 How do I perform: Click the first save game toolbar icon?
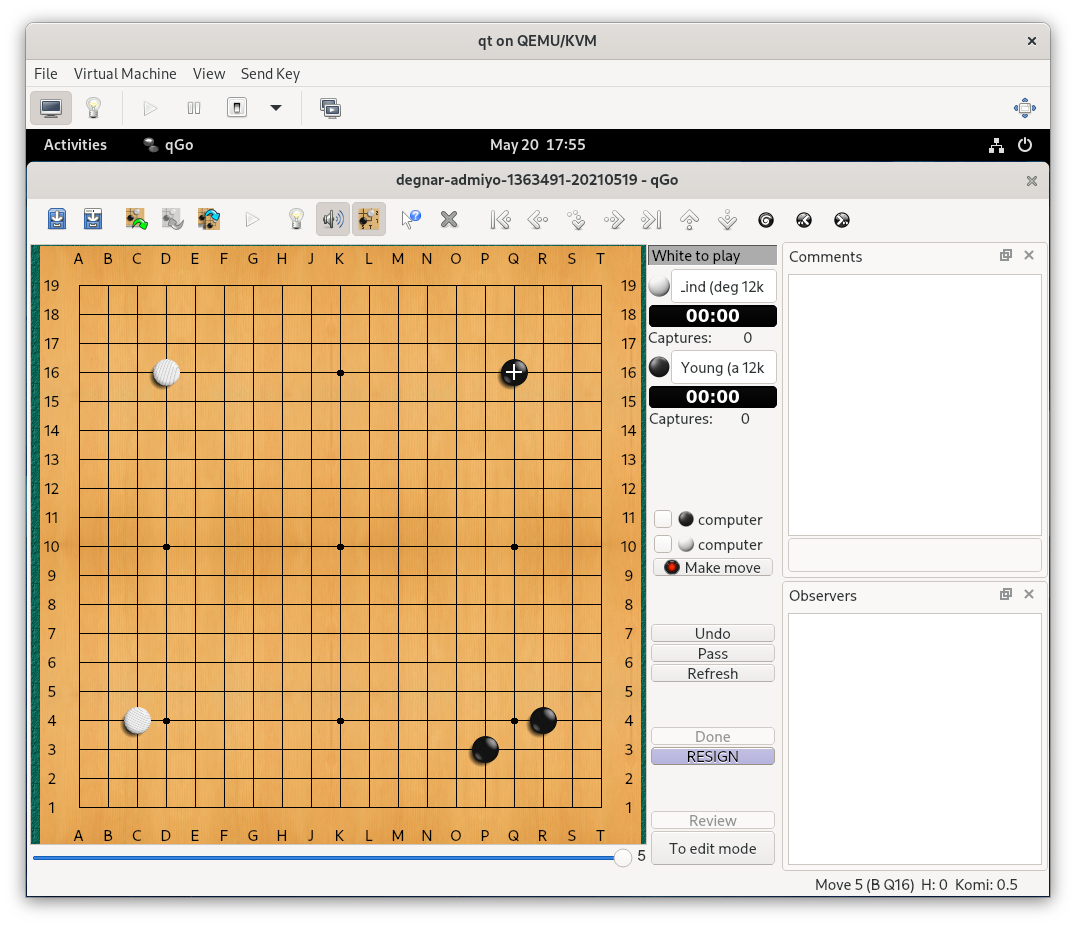58,219
